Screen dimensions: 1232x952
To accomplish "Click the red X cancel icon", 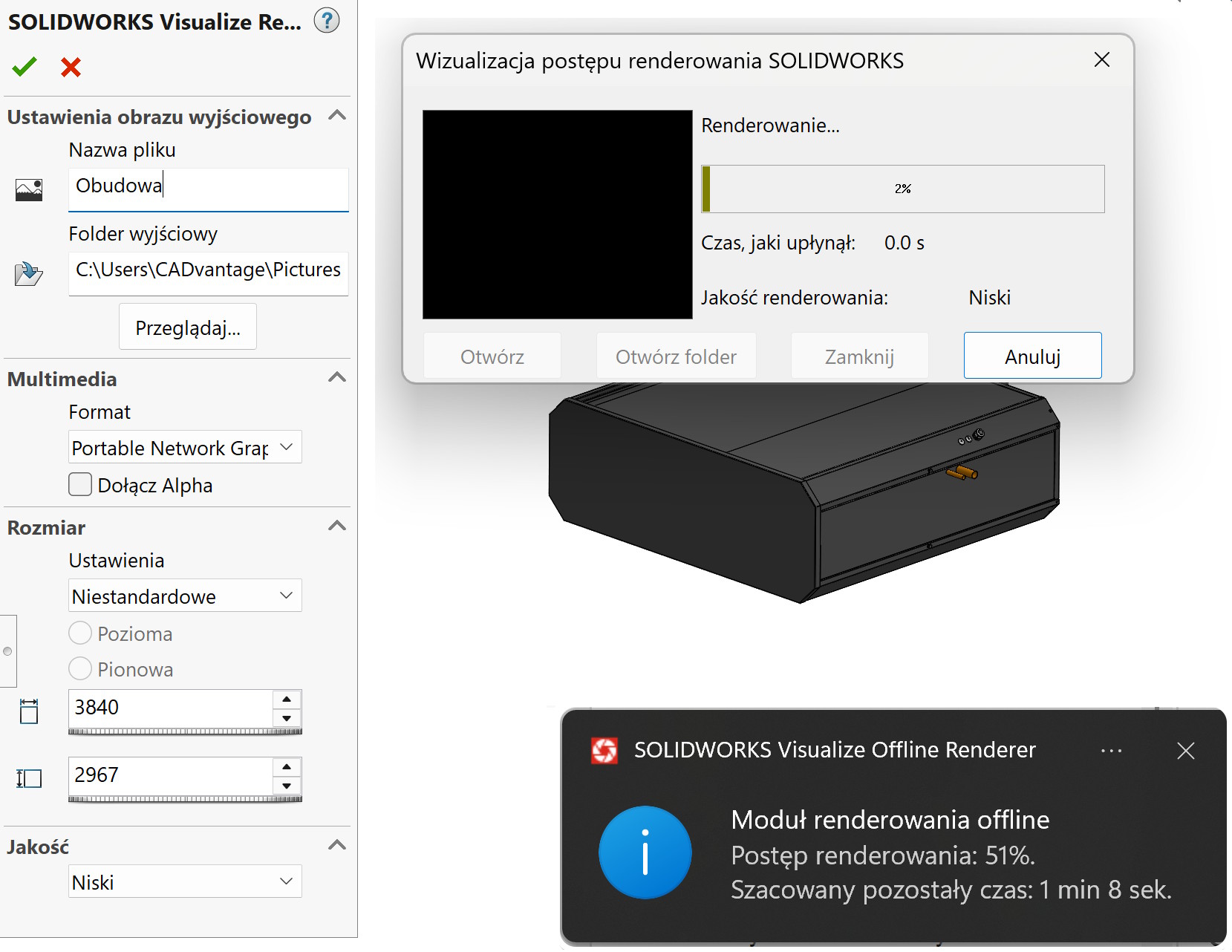I will pos(71,68).
